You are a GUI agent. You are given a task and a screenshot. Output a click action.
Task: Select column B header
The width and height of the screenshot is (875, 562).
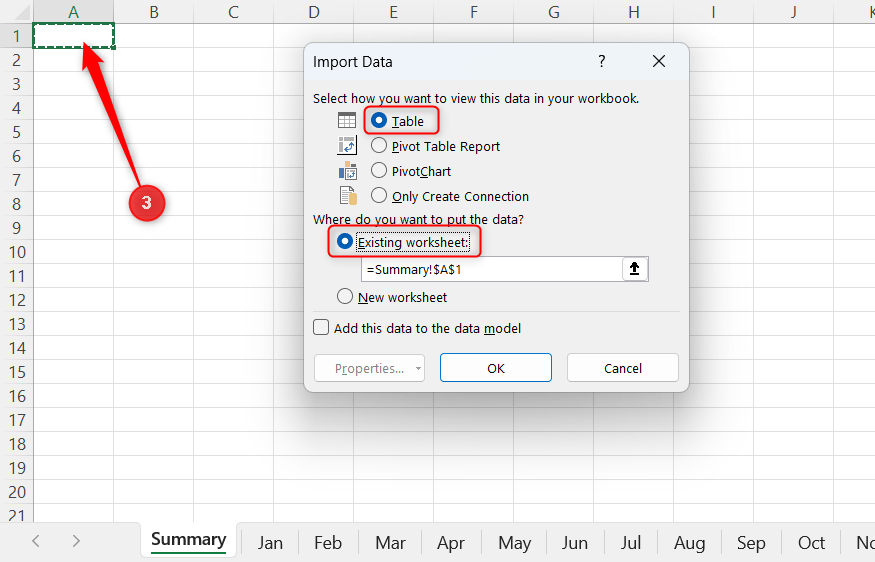click(153, 12)
